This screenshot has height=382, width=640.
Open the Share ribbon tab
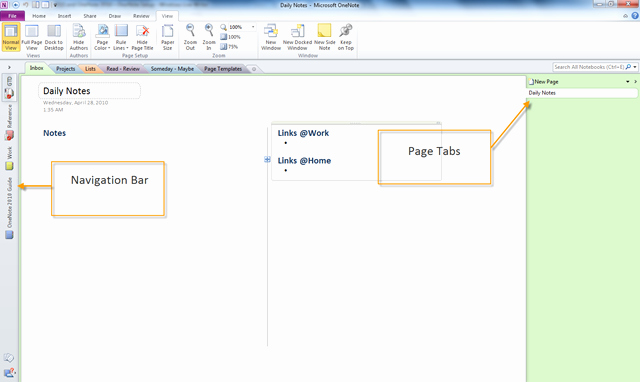click(x=90, y=16)
